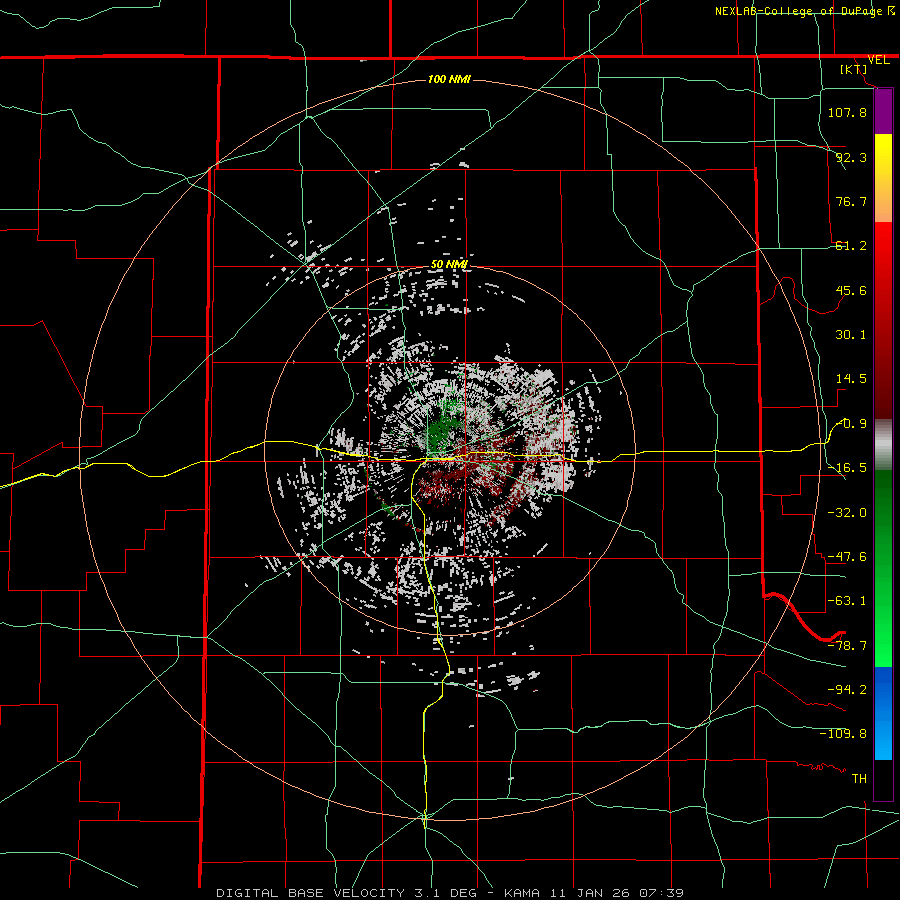The height and width of the screenshot is (900, 900).
Task: Click the -109.8 velocity scale value
Action: 843,734
